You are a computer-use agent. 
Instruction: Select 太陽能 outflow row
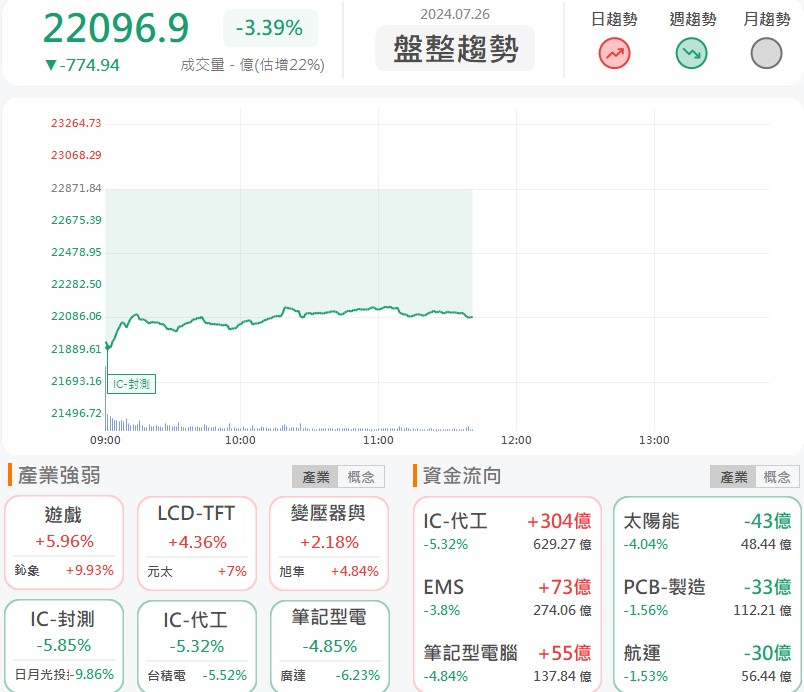(707, 532)
